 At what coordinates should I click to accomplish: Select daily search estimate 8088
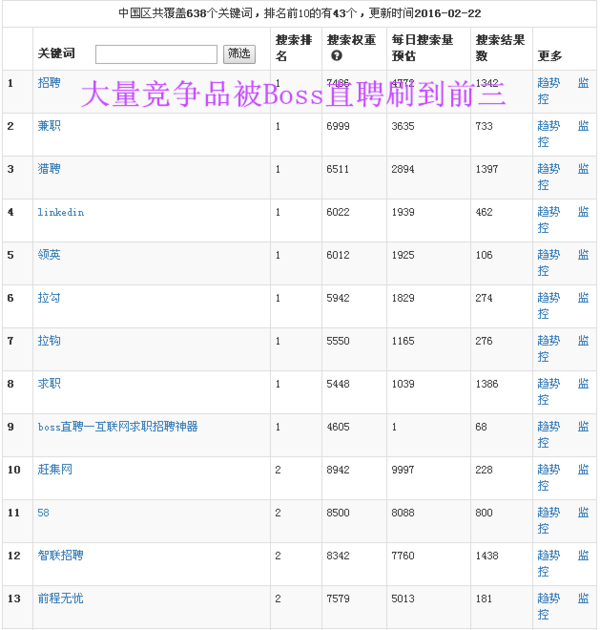pos(403,513)
